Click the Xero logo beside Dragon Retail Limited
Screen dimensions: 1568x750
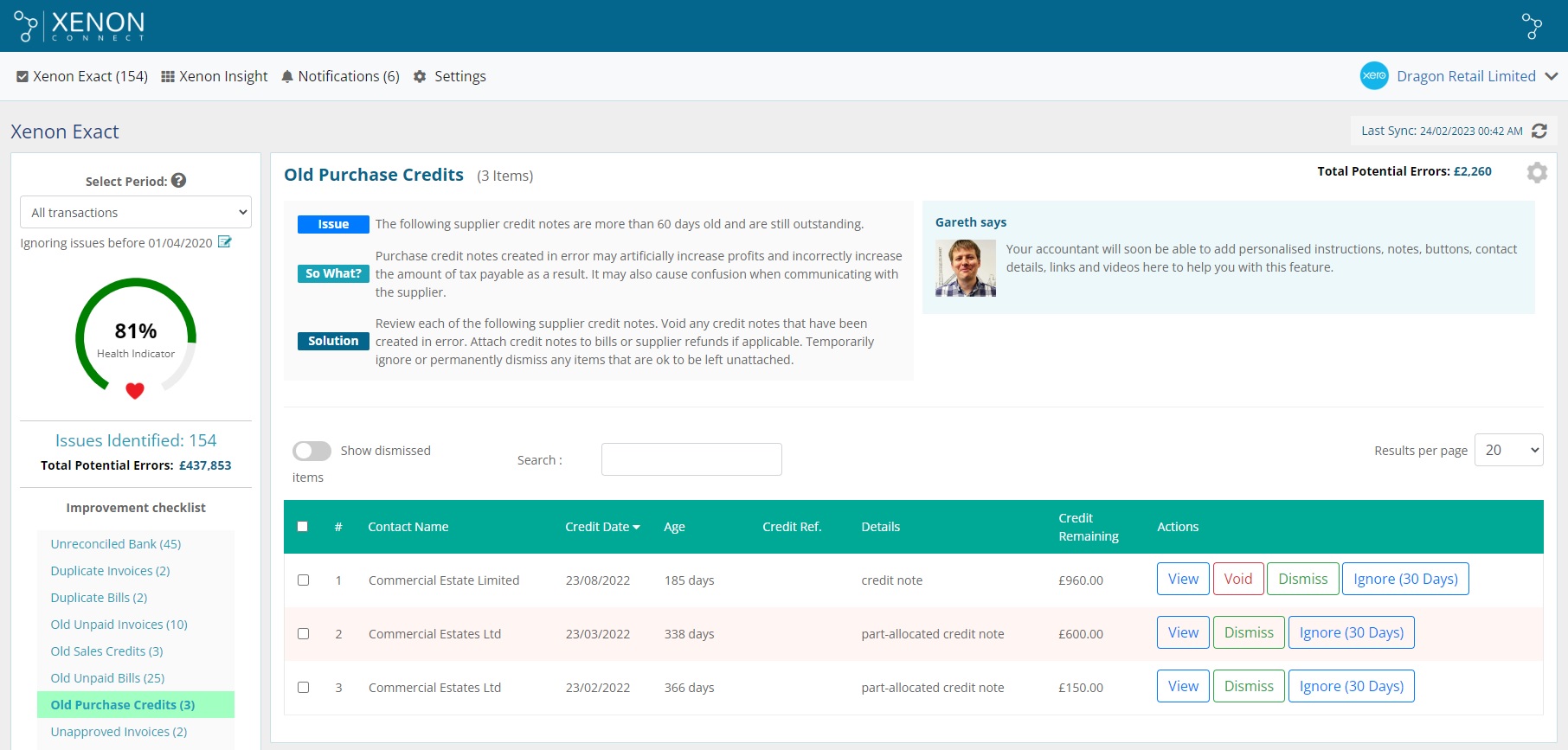point(1373,76)
